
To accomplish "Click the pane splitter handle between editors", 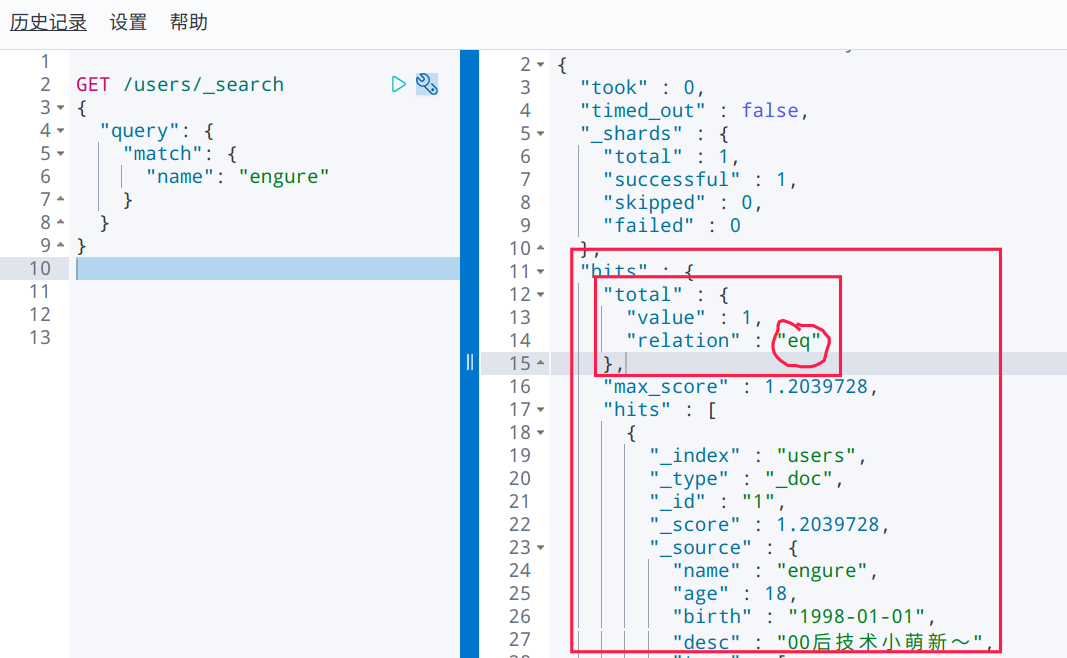I will pyautogui.click(x=470, y=362).
